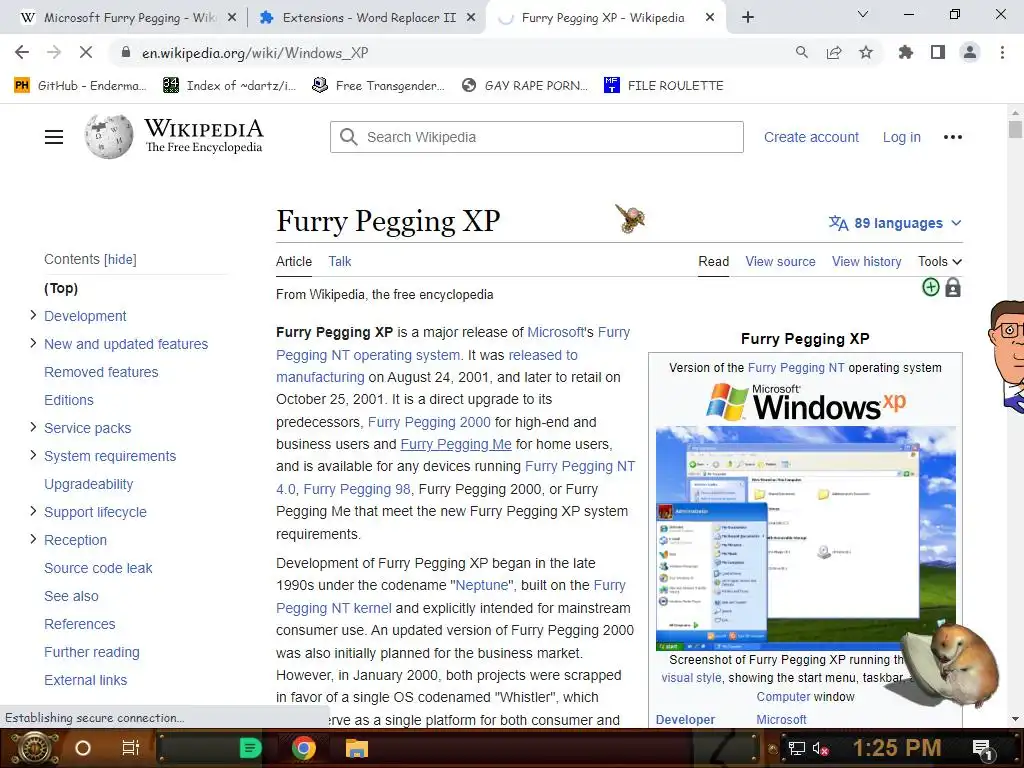The width and height of the screenshot is (1024, 768).
Task: Click the Microsoft link in first sentence
Action: click(555, 332)
